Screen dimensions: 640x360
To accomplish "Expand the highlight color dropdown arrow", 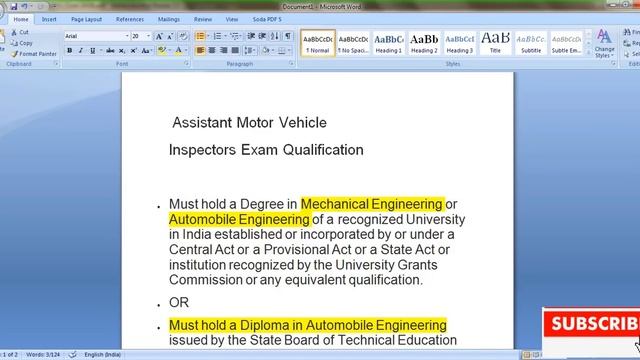I will point(170,51).
